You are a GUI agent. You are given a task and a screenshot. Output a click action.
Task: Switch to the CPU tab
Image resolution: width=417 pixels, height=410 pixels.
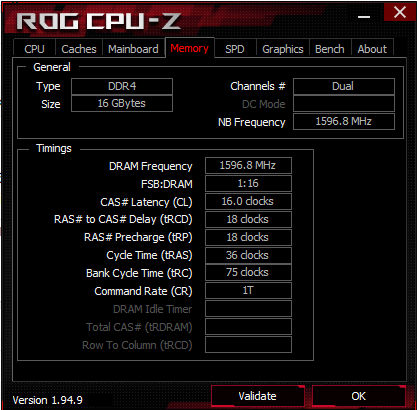(x=34, y=49)
